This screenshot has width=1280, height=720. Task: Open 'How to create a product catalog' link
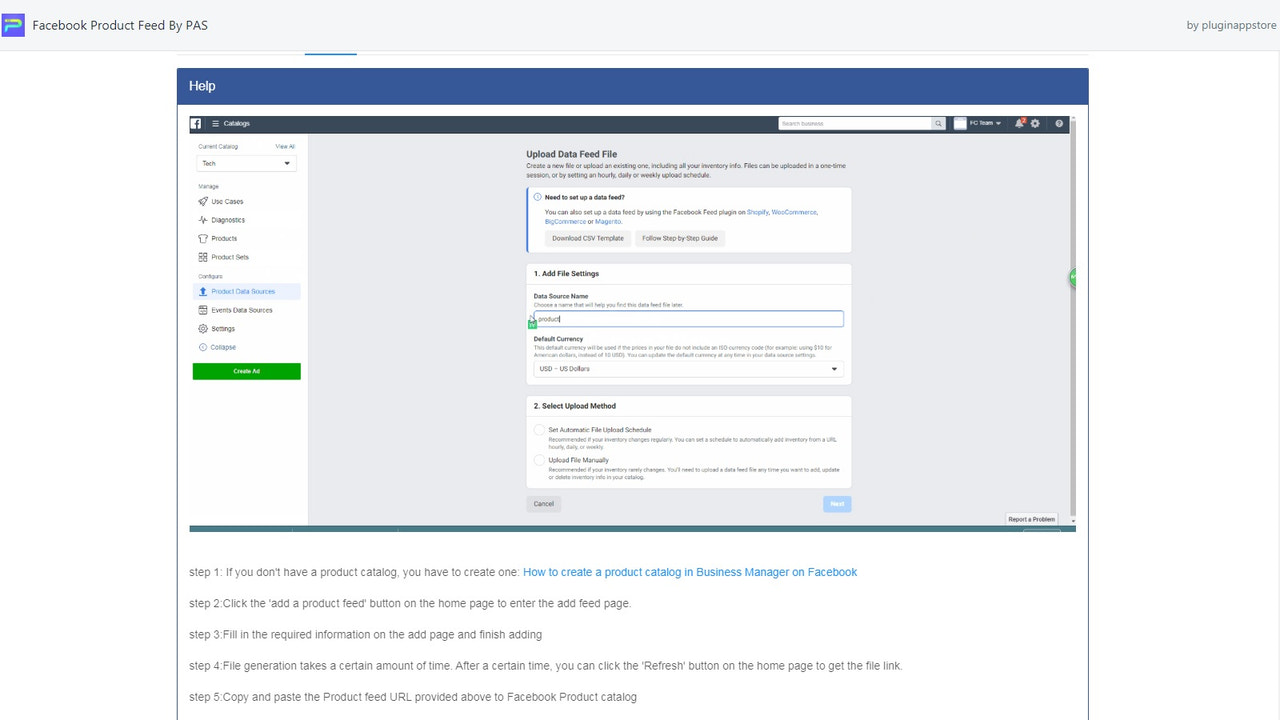690,572
